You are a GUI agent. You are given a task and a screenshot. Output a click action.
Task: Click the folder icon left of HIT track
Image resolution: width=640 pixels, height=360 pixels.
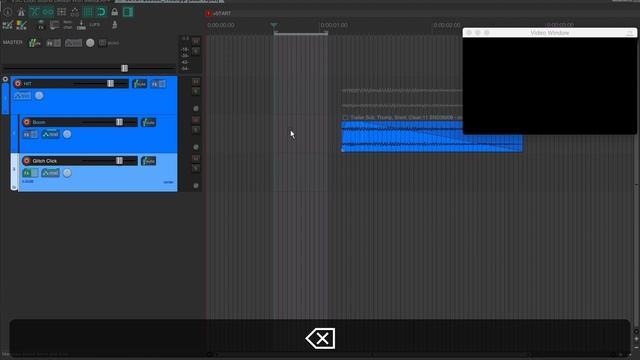pos(5,79)
